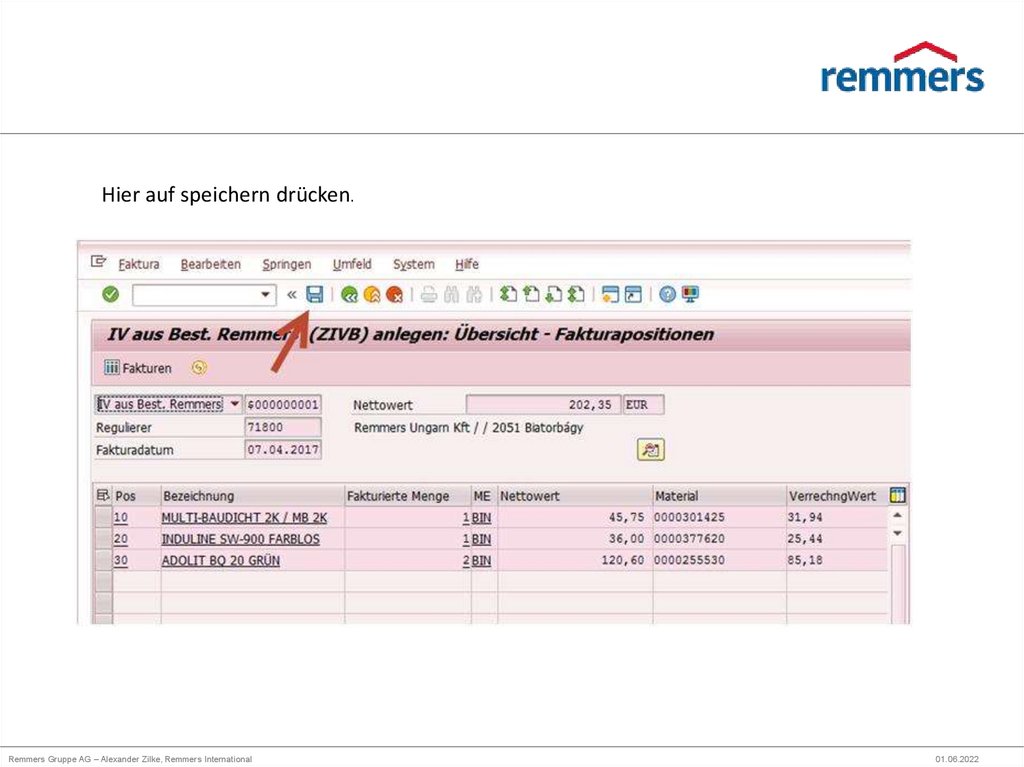Click the yellow icon next to Fakturen

point(199,368)
